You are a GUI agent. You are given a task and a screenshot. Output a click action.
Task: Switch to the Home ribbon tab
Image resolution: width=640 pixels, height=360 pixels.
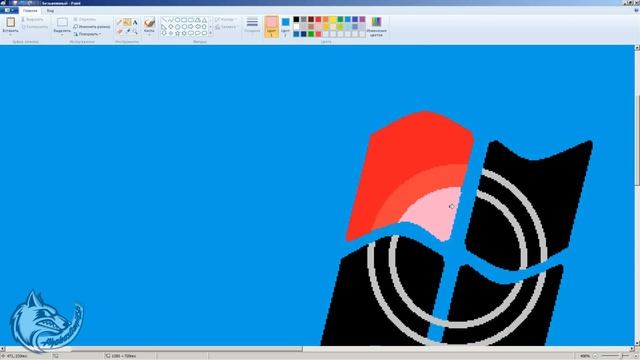(x=30, y=11)
